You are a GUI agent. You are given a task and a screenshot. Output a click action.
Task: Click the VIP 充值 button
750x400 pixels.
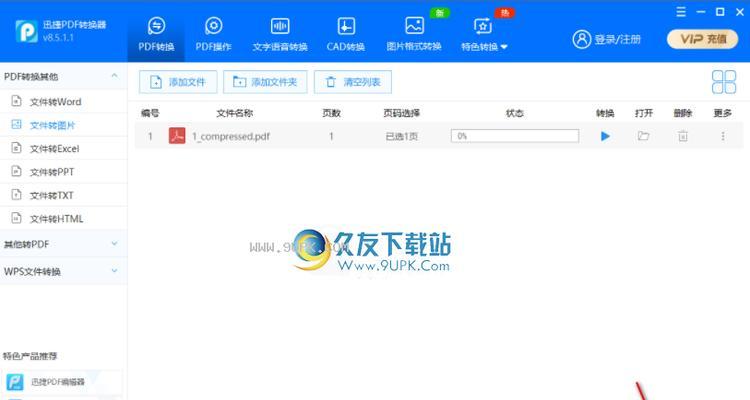pos(702,39)
